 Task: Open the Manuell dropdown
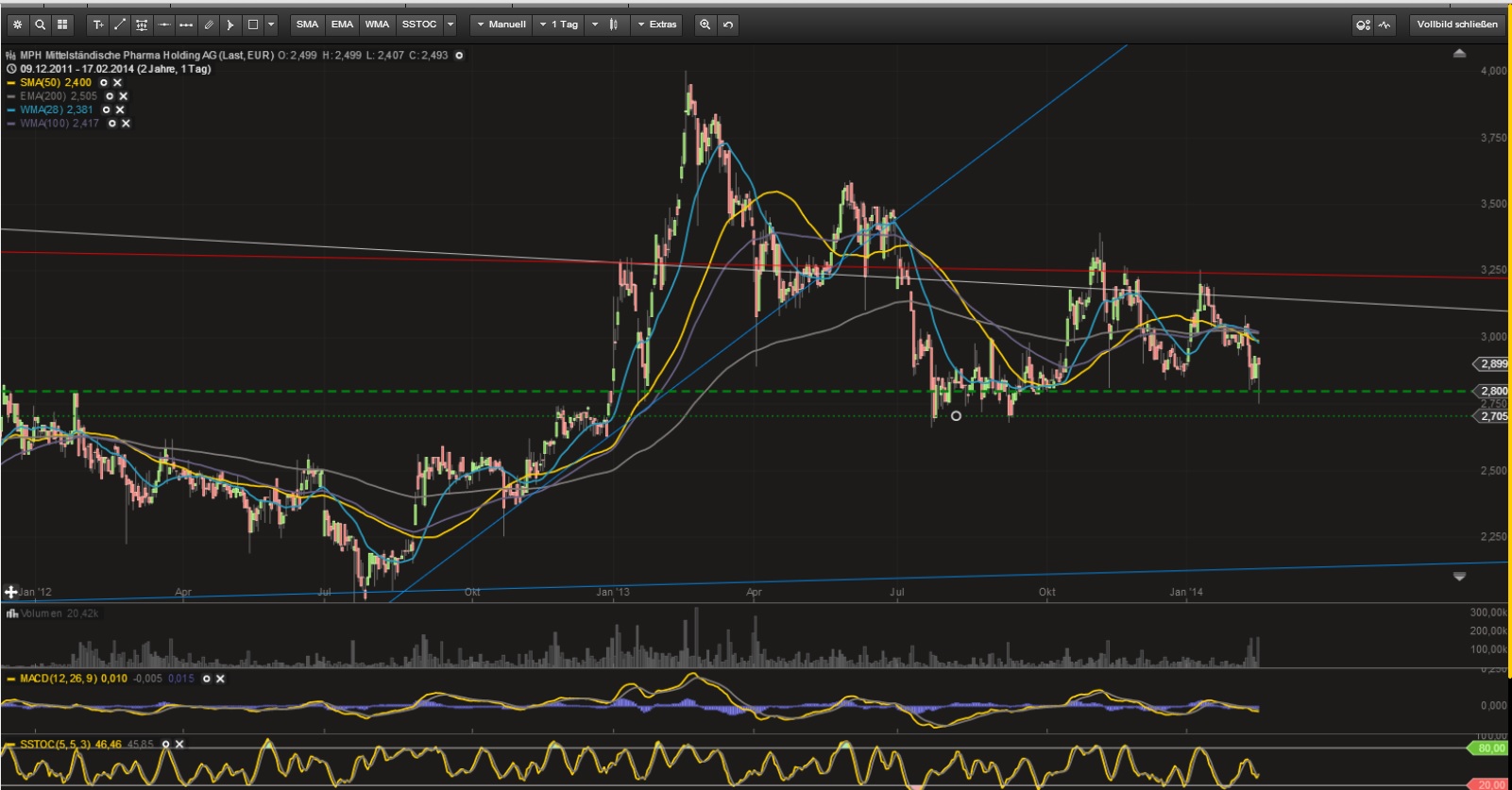click(501, 25)
